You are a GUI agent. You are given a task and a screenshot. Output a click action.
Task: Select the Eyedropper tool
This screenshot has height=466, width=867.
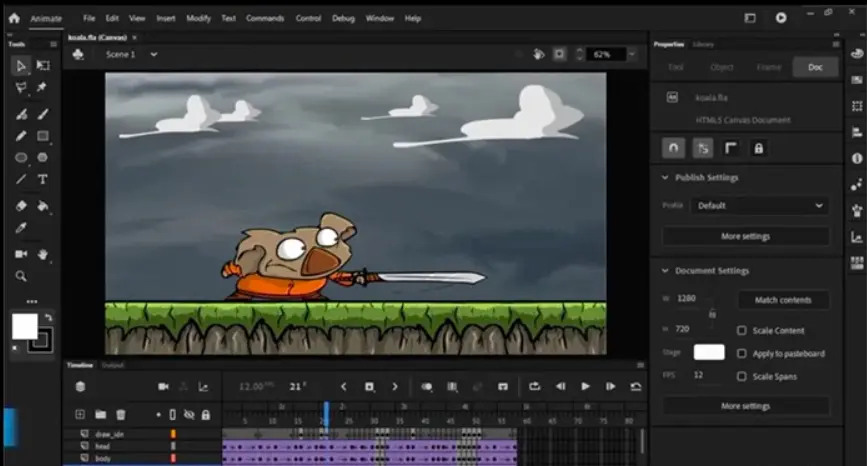(21, 228)
